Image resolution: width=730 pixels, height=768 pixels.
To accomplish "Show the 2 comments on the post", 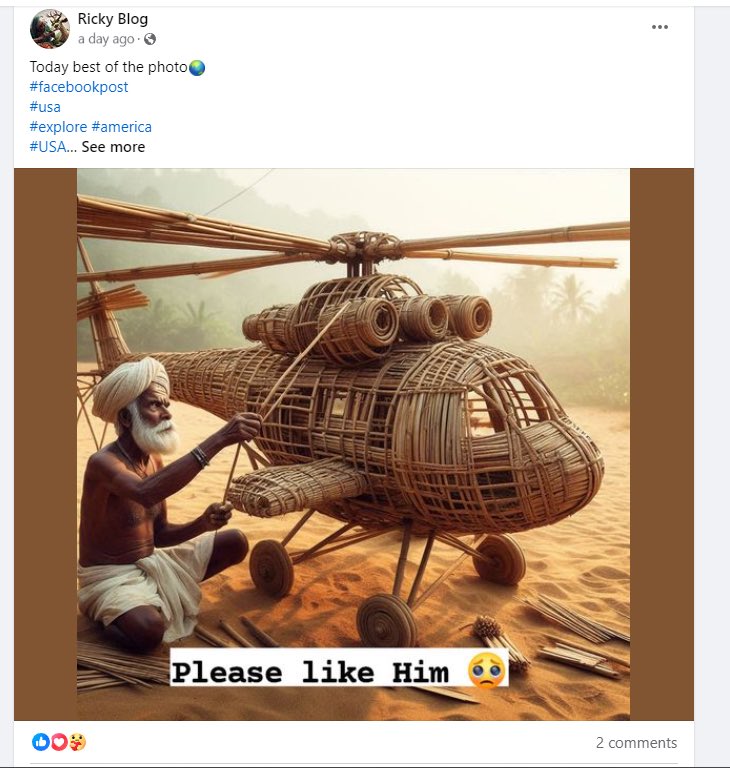I will tap(636, 743).
